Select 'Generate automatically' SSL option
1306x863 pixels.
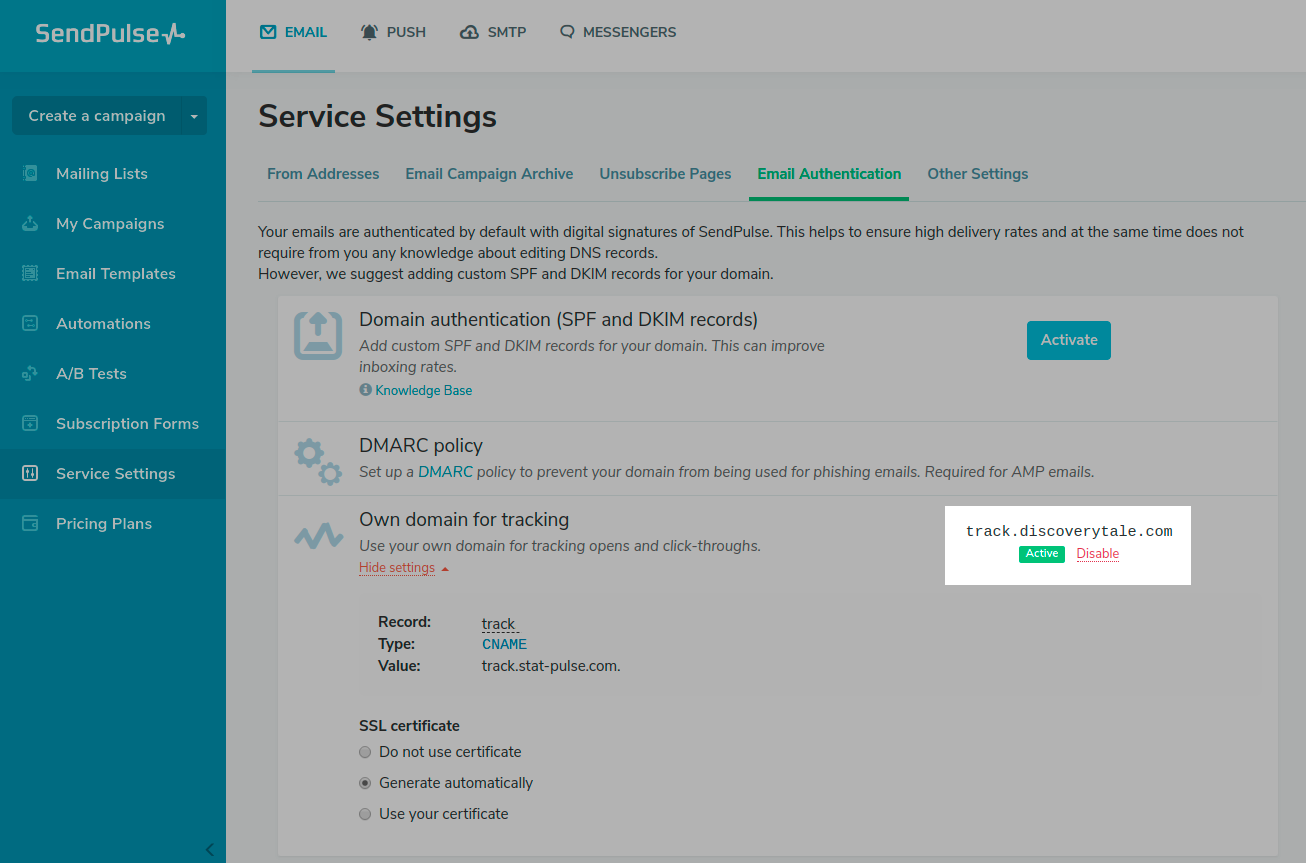point(365,783)
